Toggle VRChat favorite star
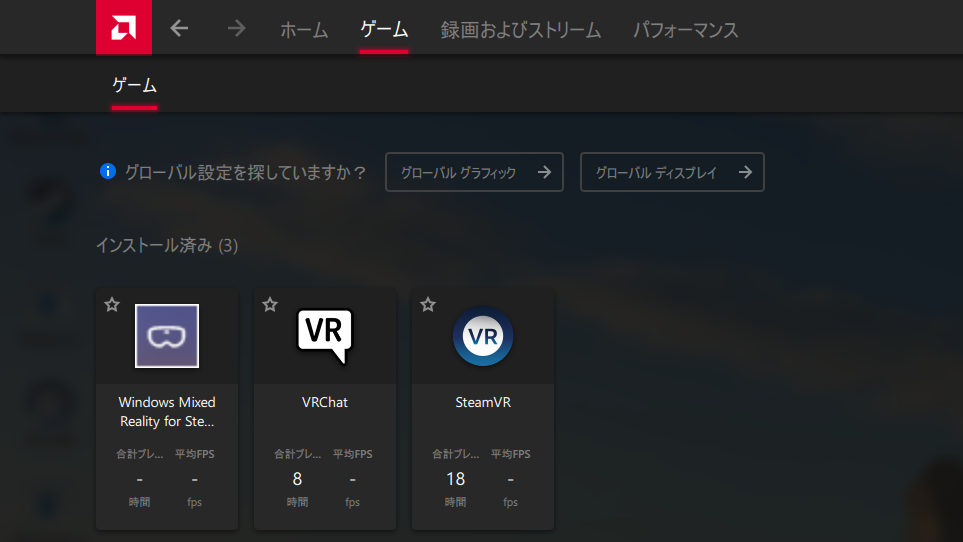The height and width of the screenshot is (542, 963). [270, 304]
